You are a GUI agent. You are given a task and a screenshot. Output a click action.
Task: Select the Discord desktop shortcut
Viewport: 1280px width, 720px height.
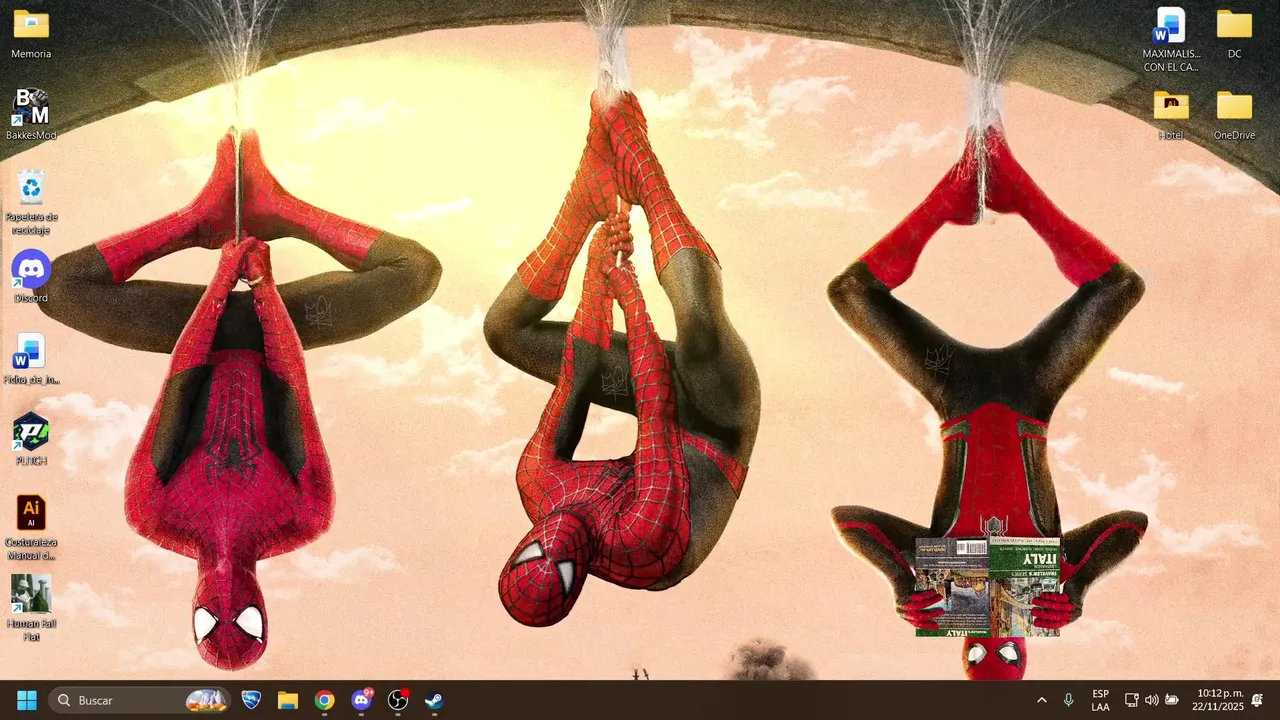pyautogui.click(x=31, y=277)
